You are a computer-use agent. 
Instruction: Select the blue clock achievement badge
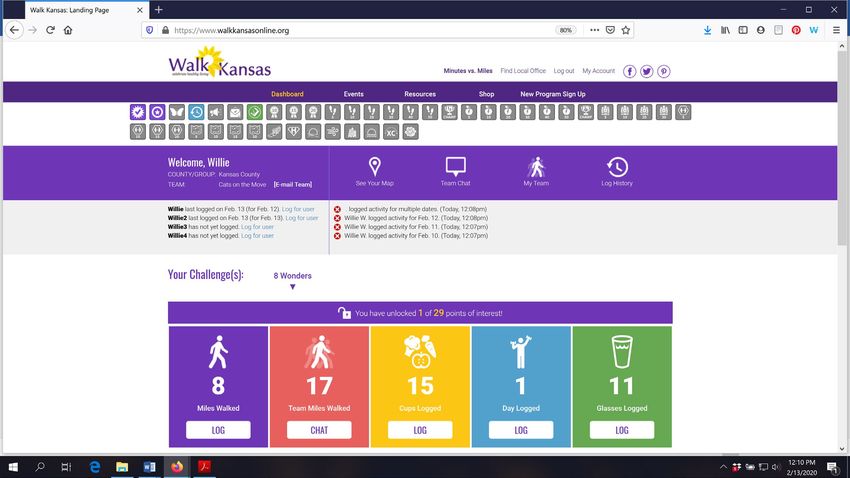pyautogui.click(x=196, y=112)
